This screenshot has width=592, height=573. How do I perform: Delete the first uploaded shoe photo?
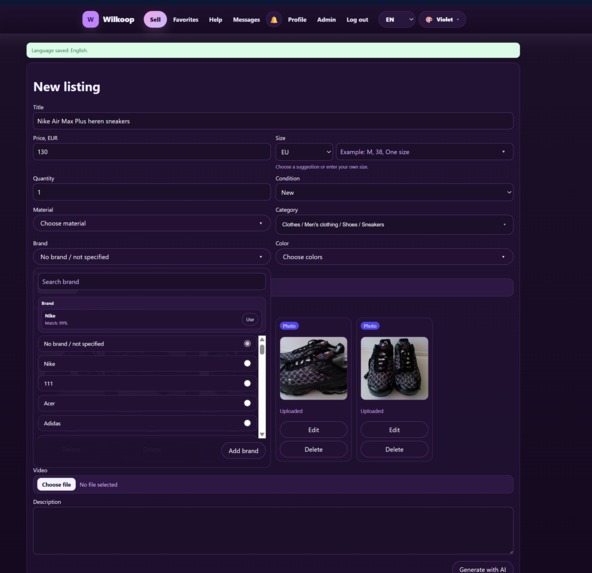point(313,450)
